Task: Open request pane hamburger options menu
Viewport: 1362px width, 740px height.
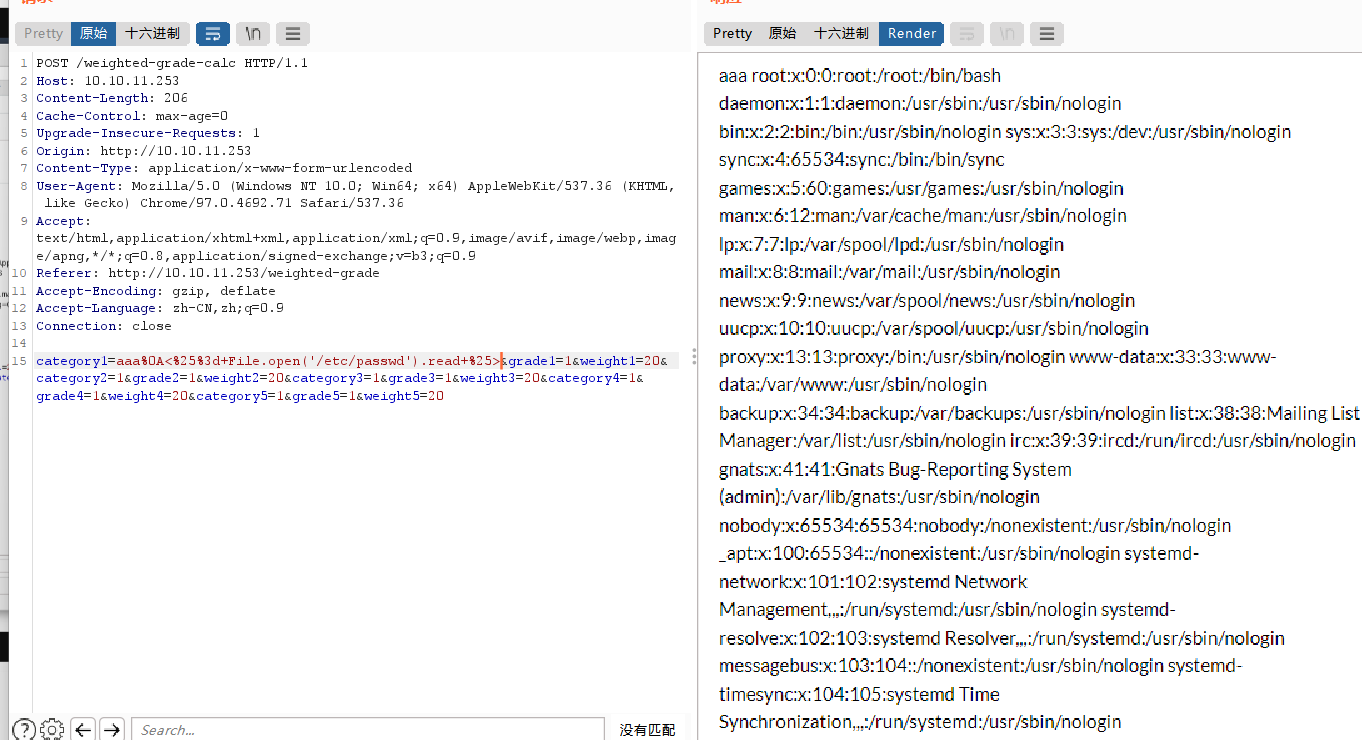Action: pos(292,34)
